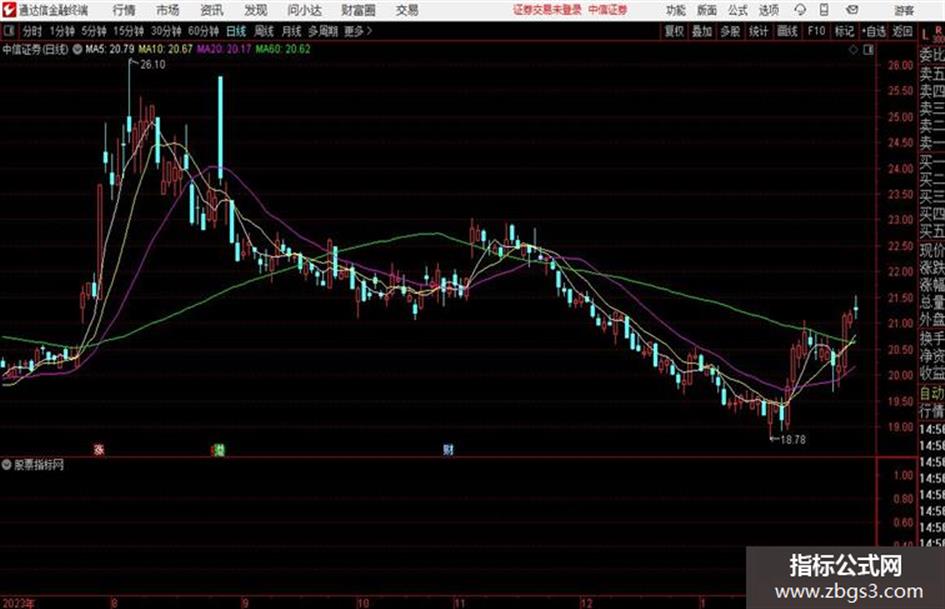Select the 日线 daily tab
This screenshot has width=945, height=609.
pos(236,31)
